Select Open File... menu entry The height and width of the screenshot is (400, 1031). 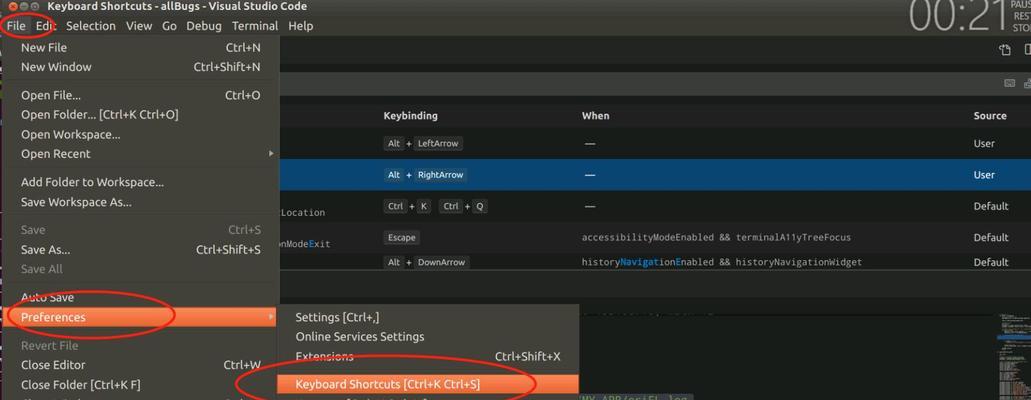coord(140,95)
